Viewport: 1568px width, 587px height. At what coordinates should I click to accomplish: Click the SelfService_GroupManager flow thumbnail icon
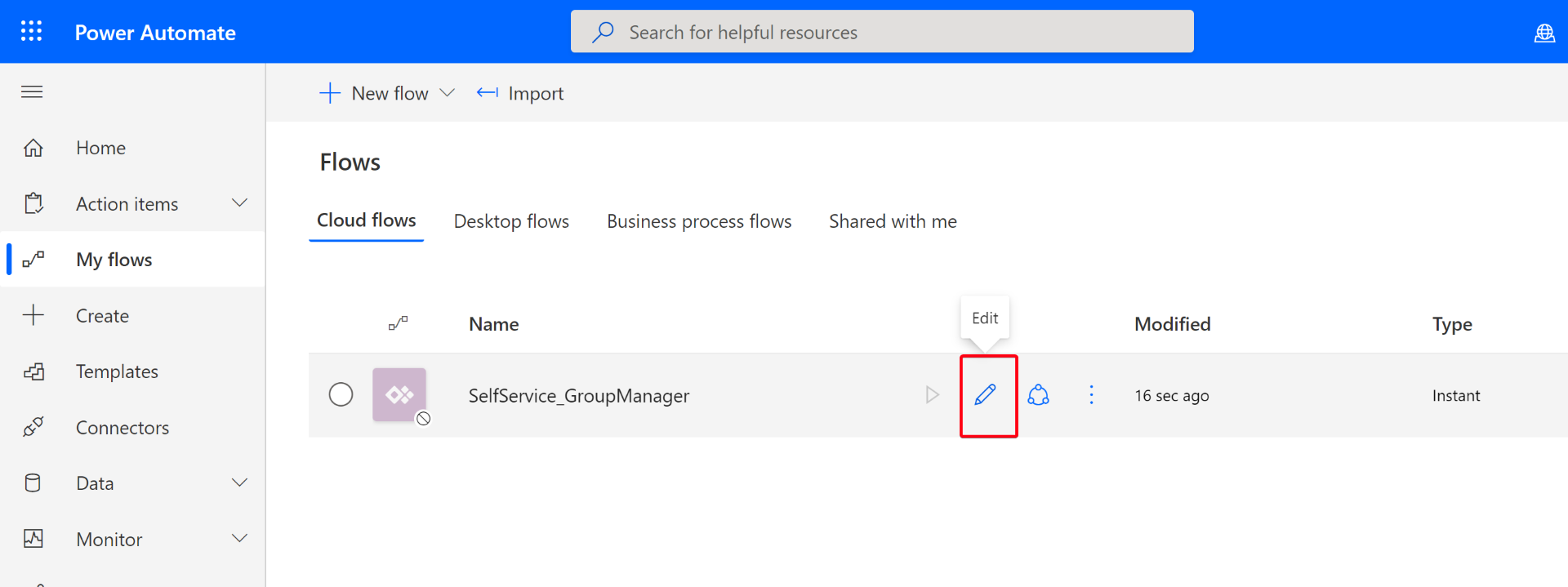point(399,395)
